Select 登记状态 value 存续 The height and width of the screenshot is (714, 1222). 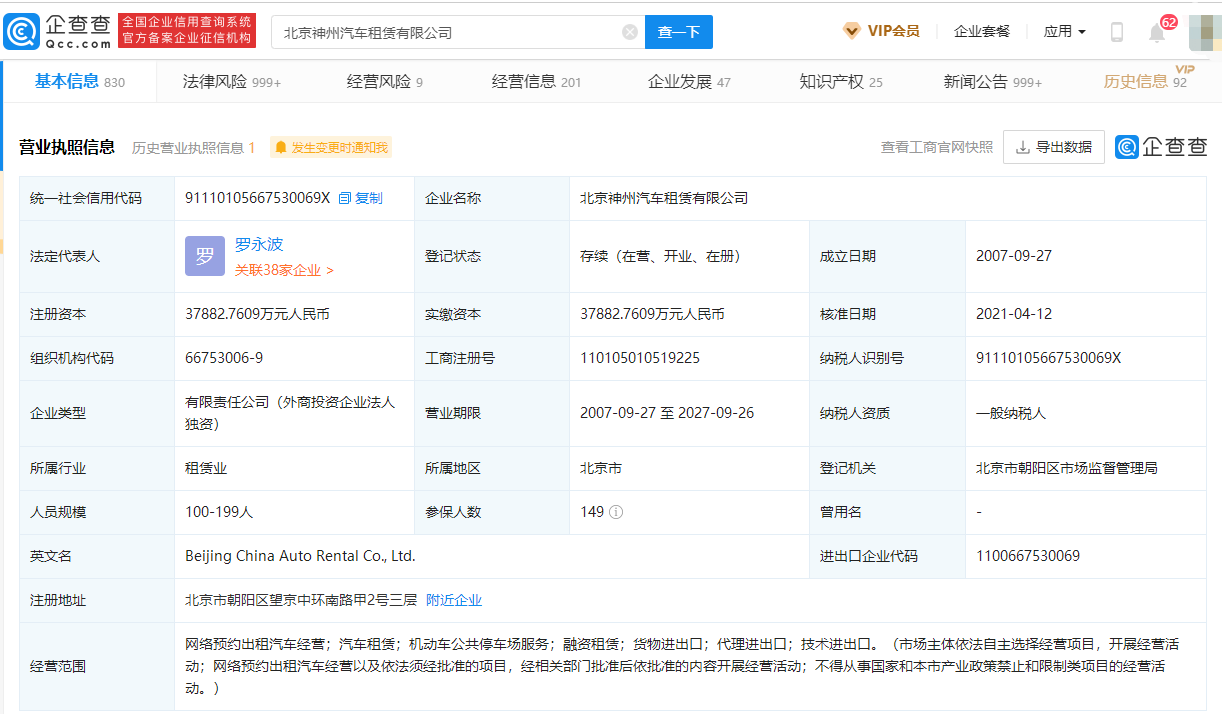coord(660,256)
